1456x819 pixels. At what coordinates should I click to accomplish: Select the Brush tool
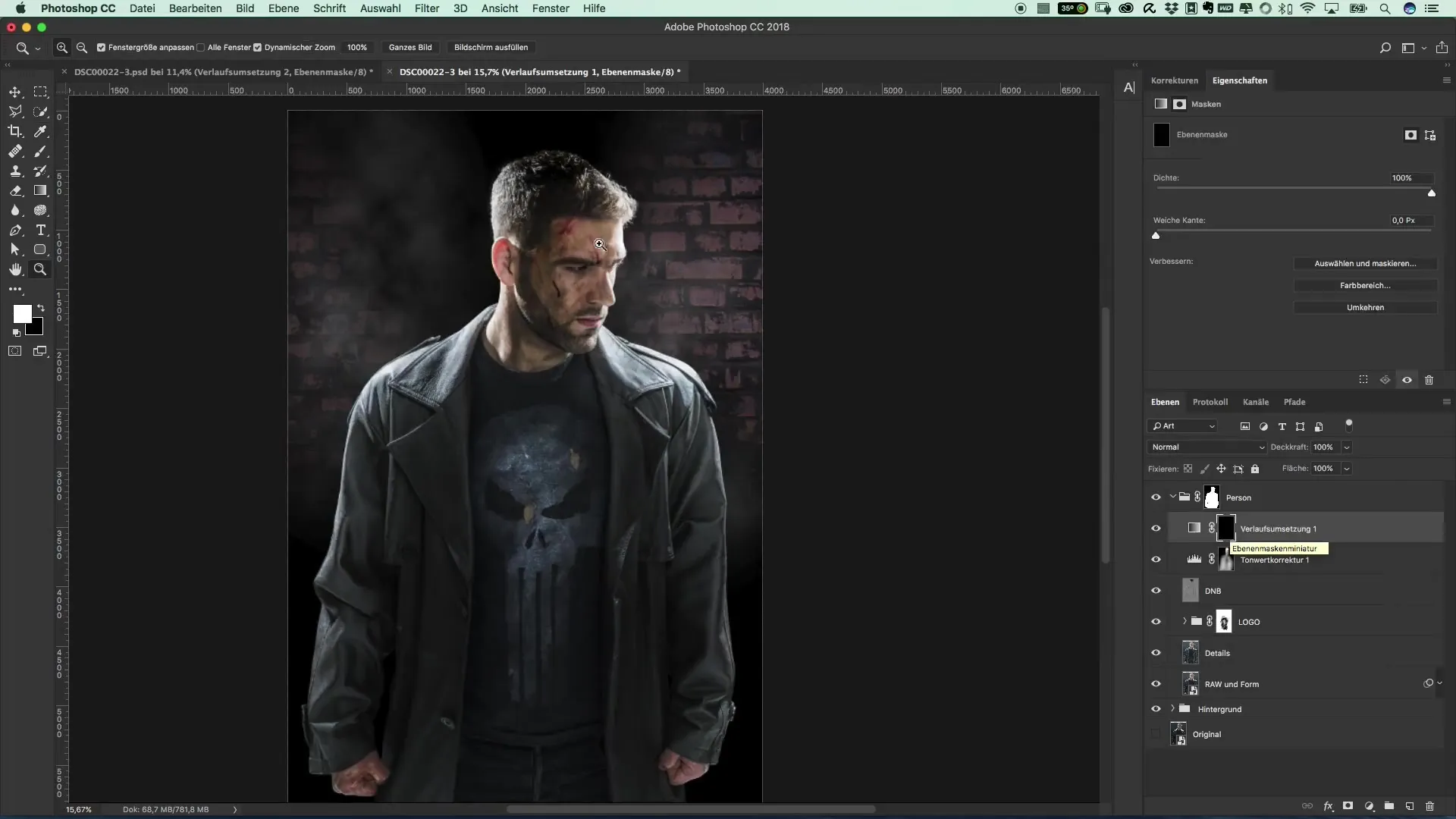tap(40, 151)
